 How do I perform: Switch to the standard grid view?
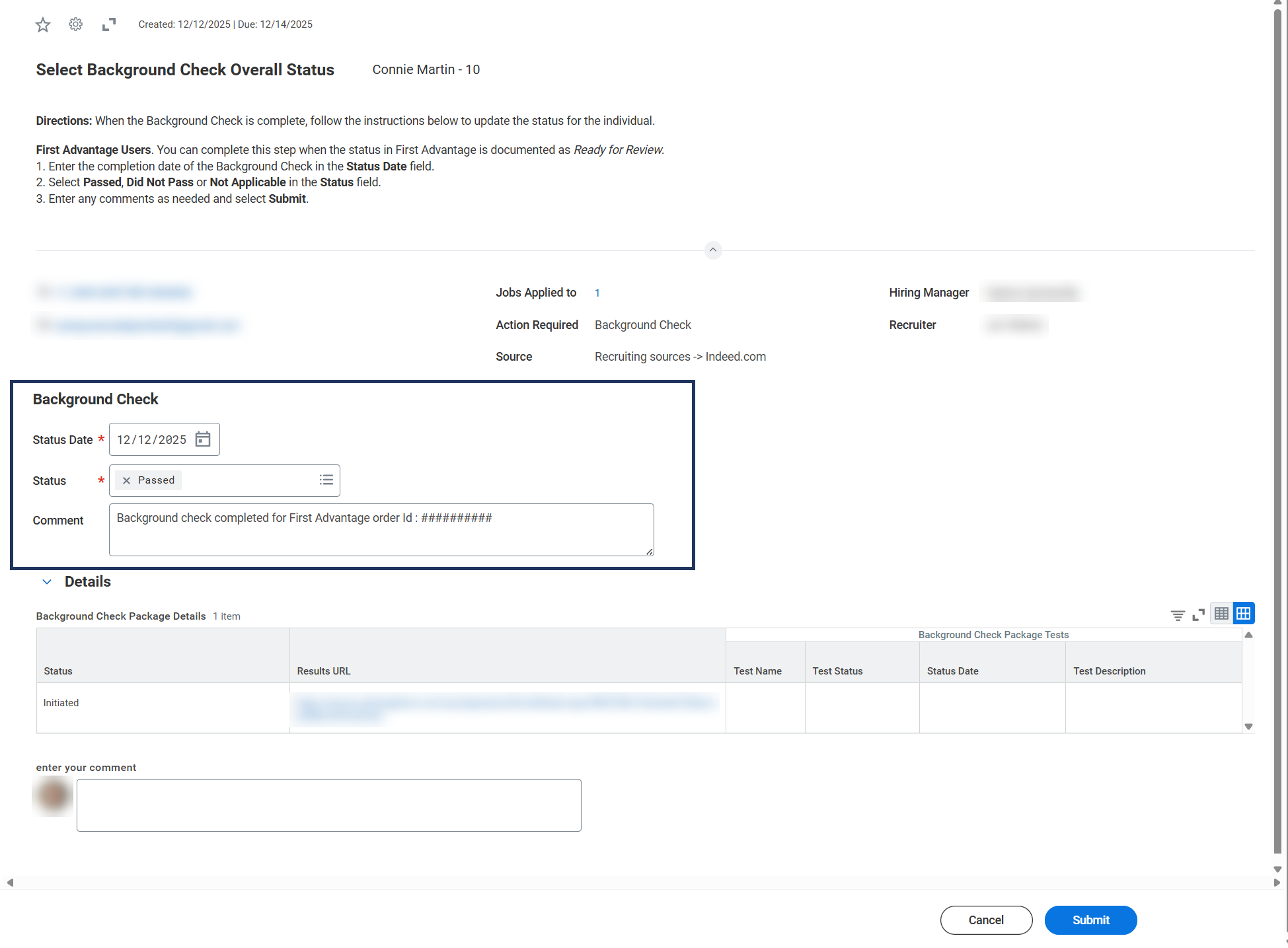[1243, 614]
